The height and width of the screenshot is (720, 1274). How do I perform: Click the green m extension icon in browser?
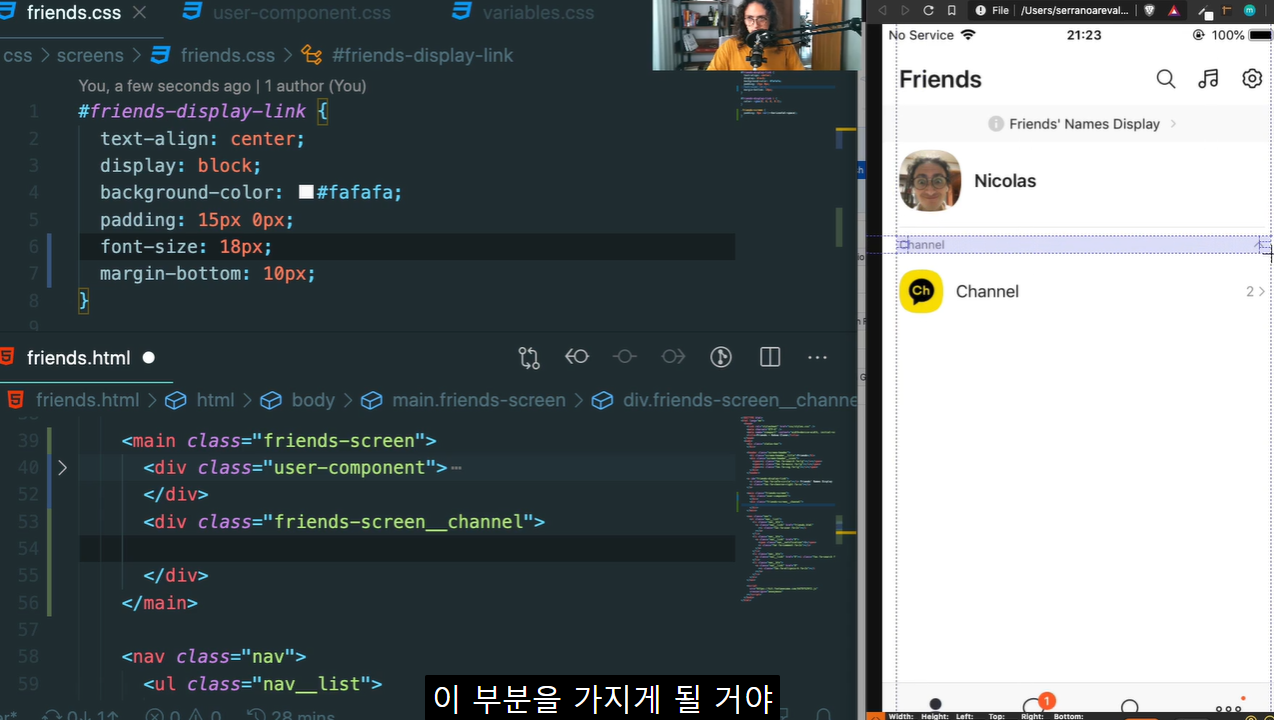pyautogui.click(x=1249, y=10)
